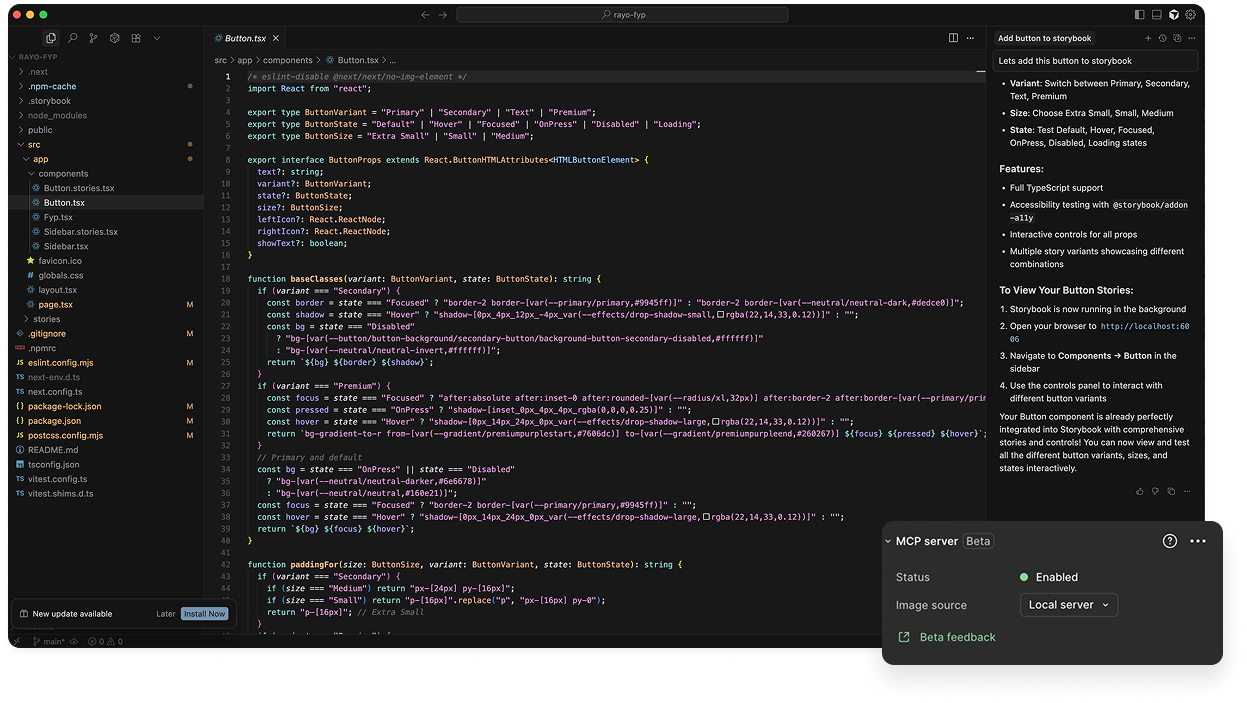Open the Extensions view from the activity bar

pos(136,38)
